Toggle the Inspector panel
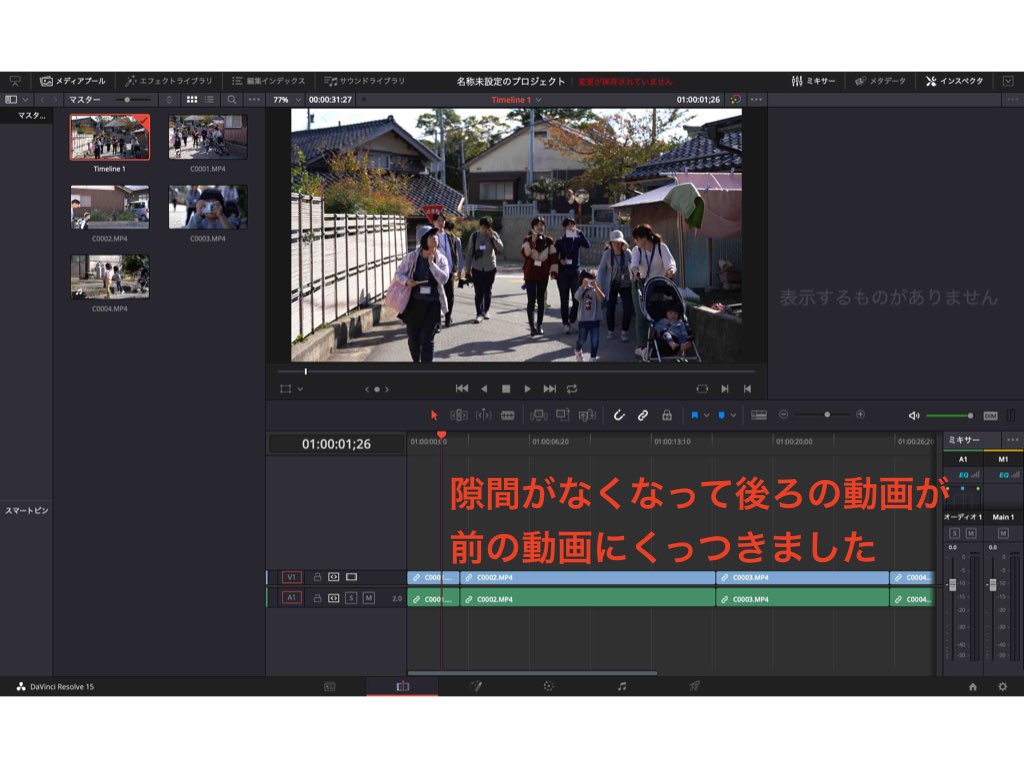 (954, 81)
